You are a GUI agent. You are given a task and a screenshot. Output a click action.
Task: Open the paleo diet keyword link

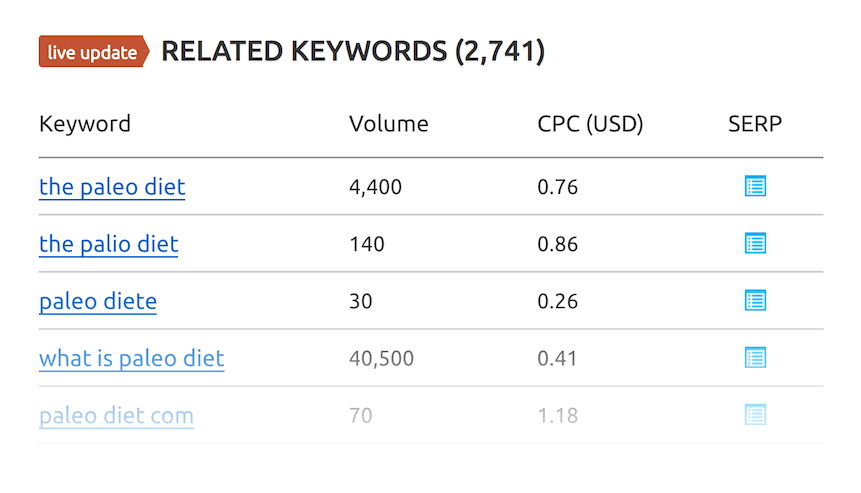click(x=112, y=187)
